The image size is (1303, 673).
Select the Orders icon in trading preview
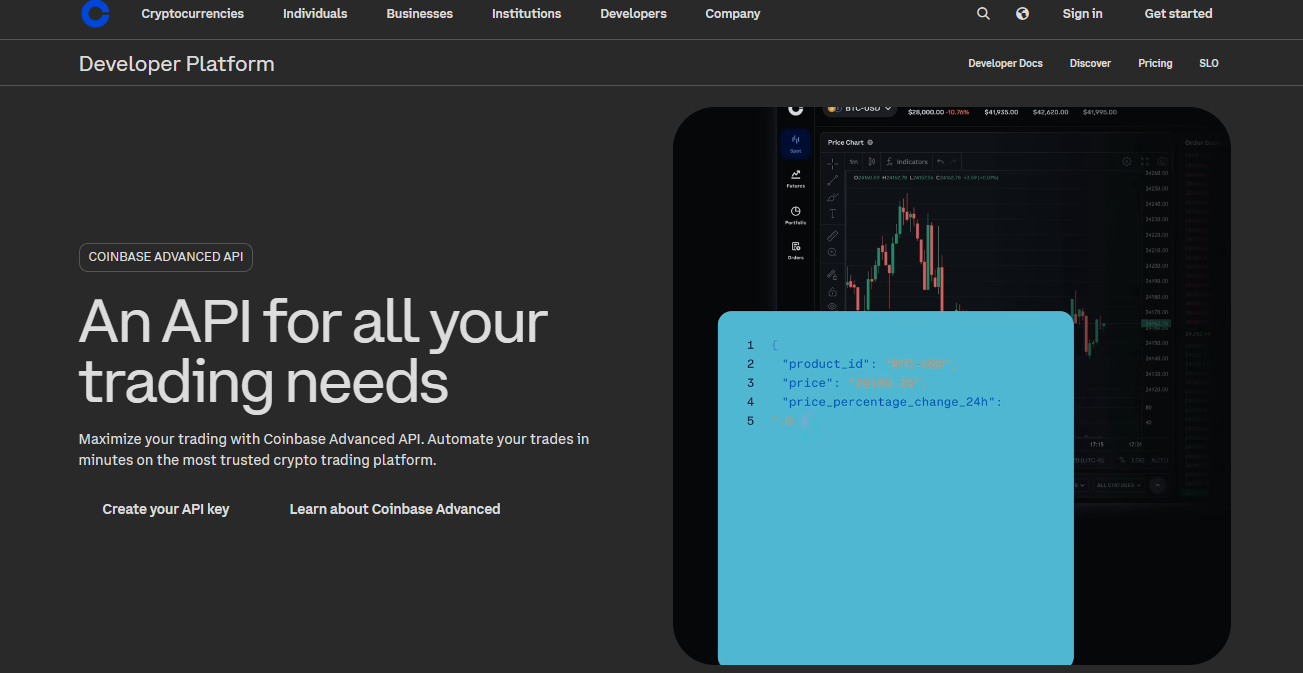click(x=796, y=250)
